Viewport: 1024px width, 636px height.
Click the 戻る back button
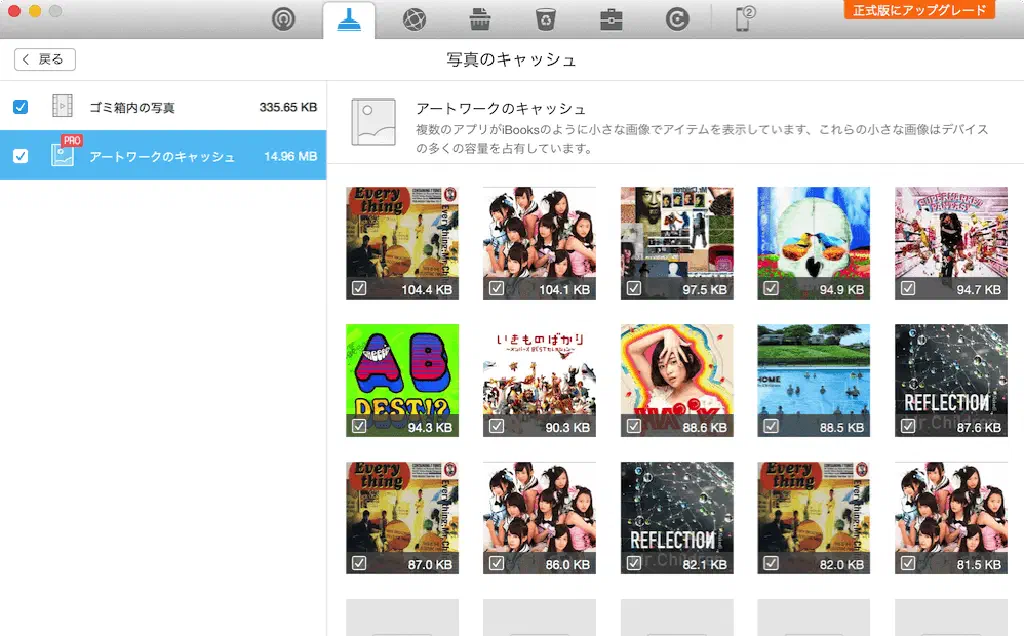45,59
